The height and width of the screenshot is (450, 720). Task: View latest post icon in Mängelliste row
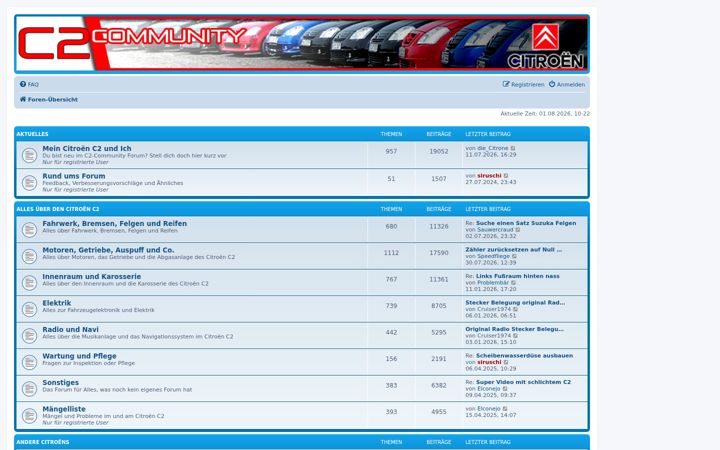pyautogui.click(x=505, y=409)
